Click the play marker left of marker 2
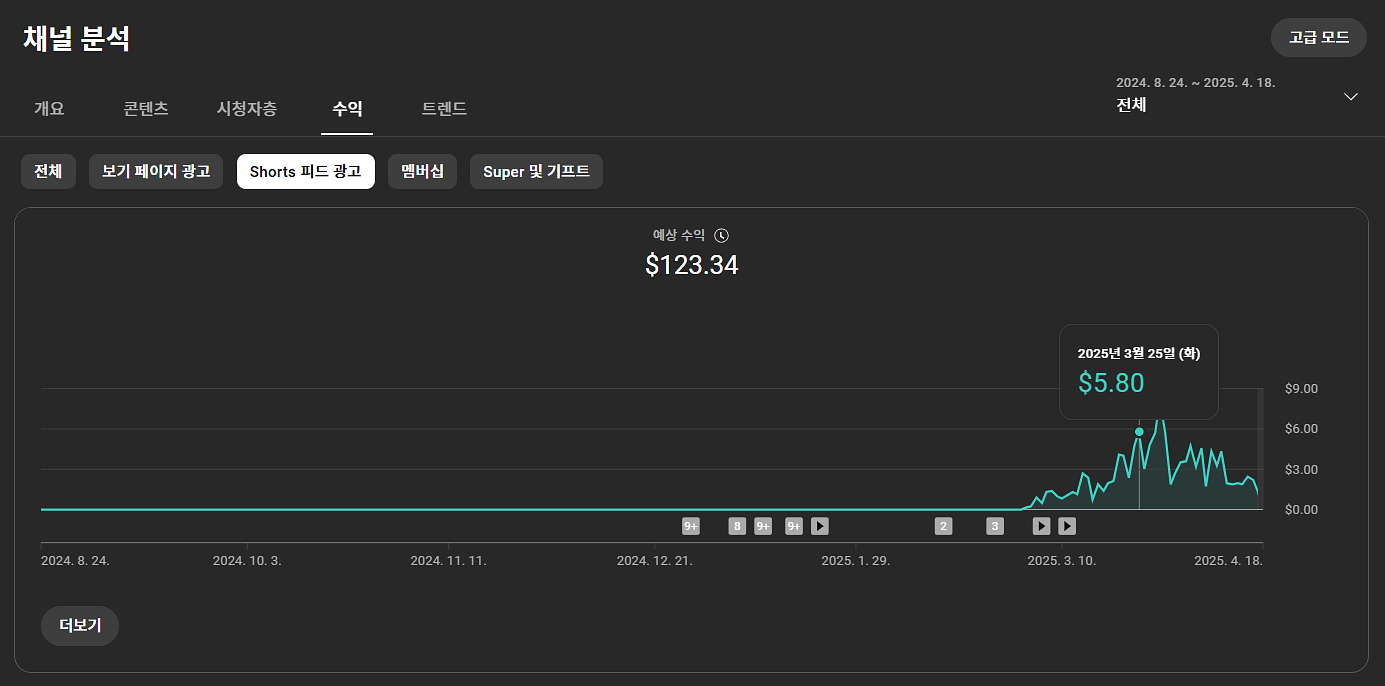1385x686 pixels. click(x=820, y=526)
